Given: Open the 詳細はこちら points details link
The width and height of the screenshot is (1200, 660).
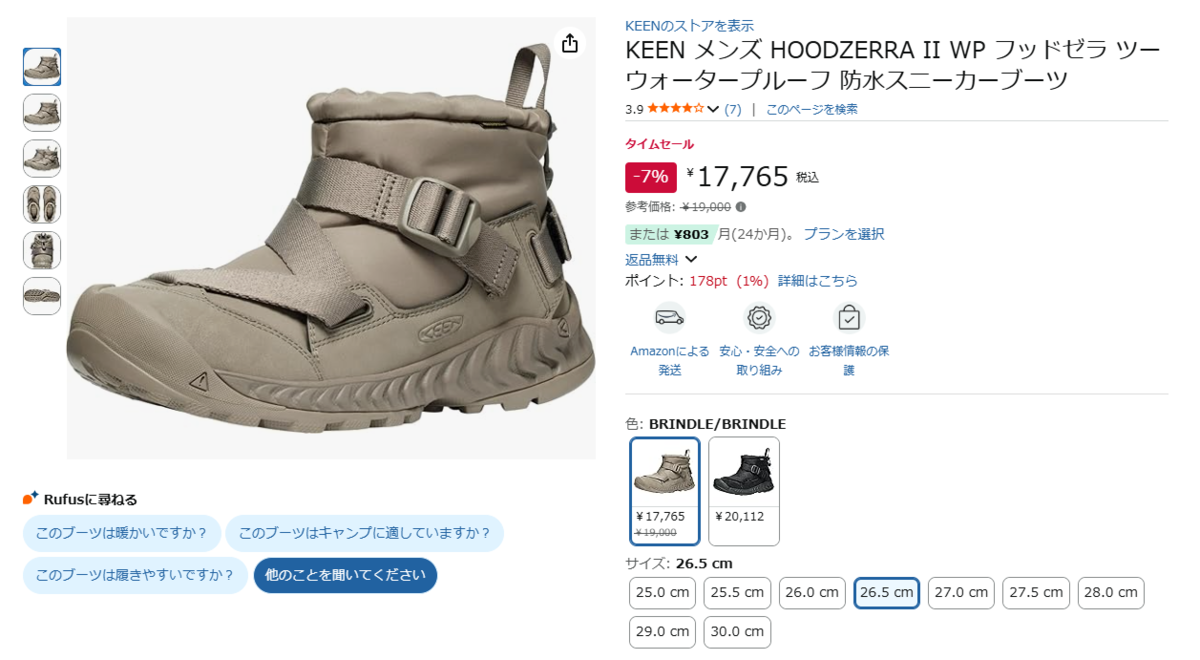Looking at the screenshot, I should coord(818,281).
